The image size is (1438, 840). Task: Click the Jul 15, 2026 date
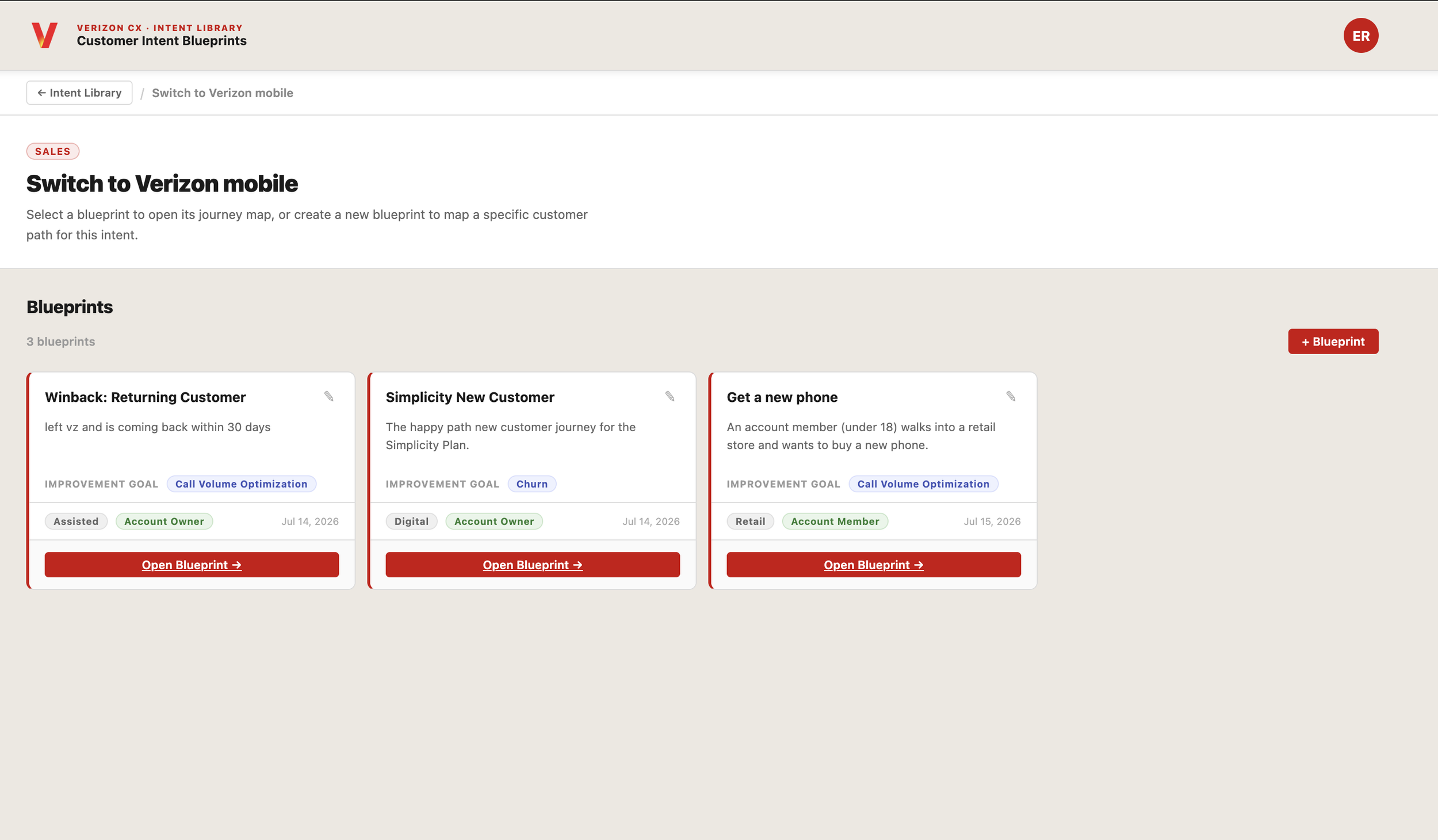[992, 521]
